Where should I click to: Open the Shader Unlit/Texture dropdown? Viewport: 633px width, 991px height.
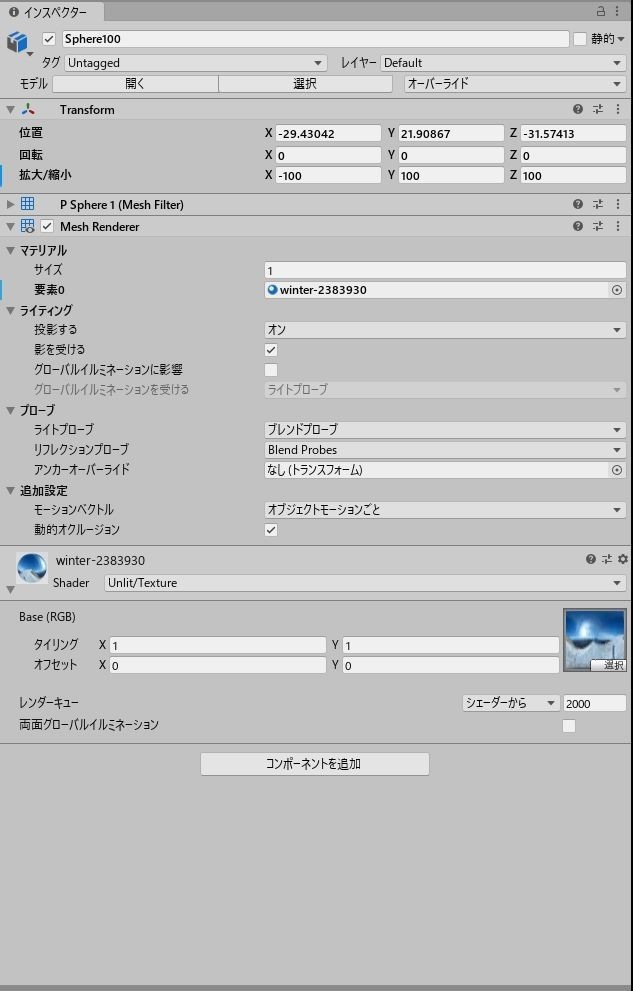[365, 583]
